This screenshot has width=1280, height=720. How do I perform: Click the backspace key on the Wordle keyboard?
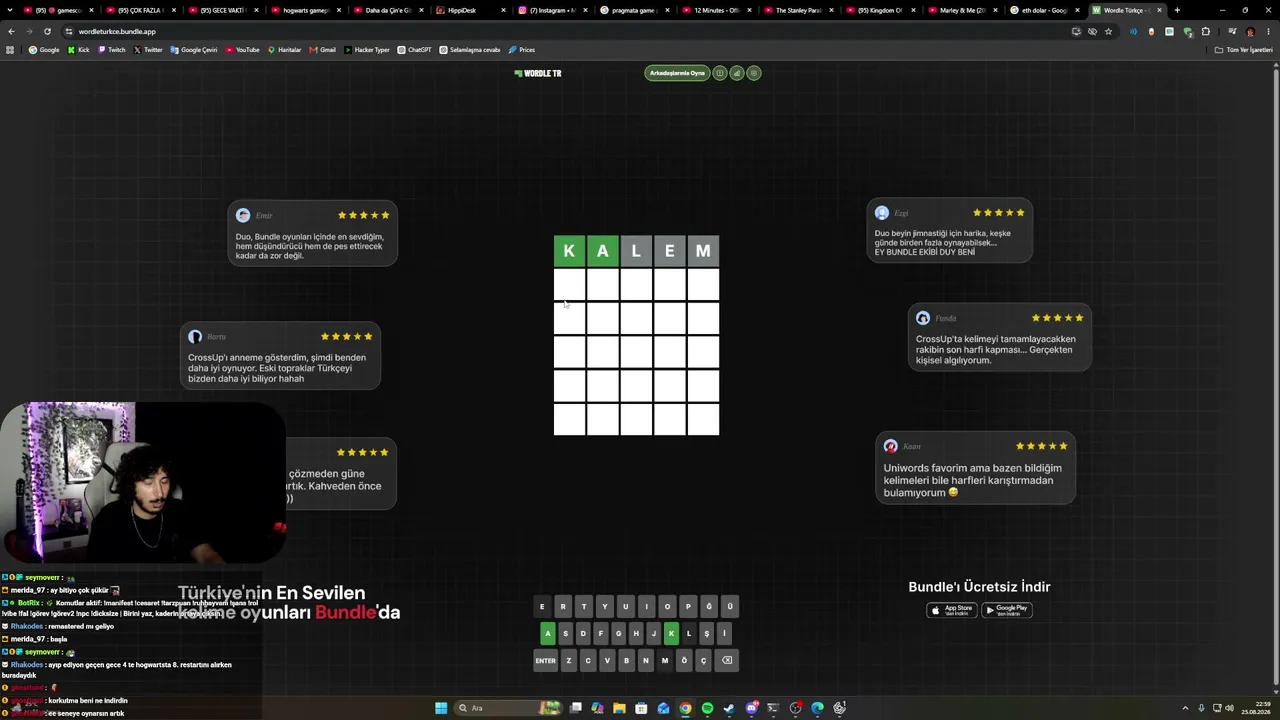[727, 661]
